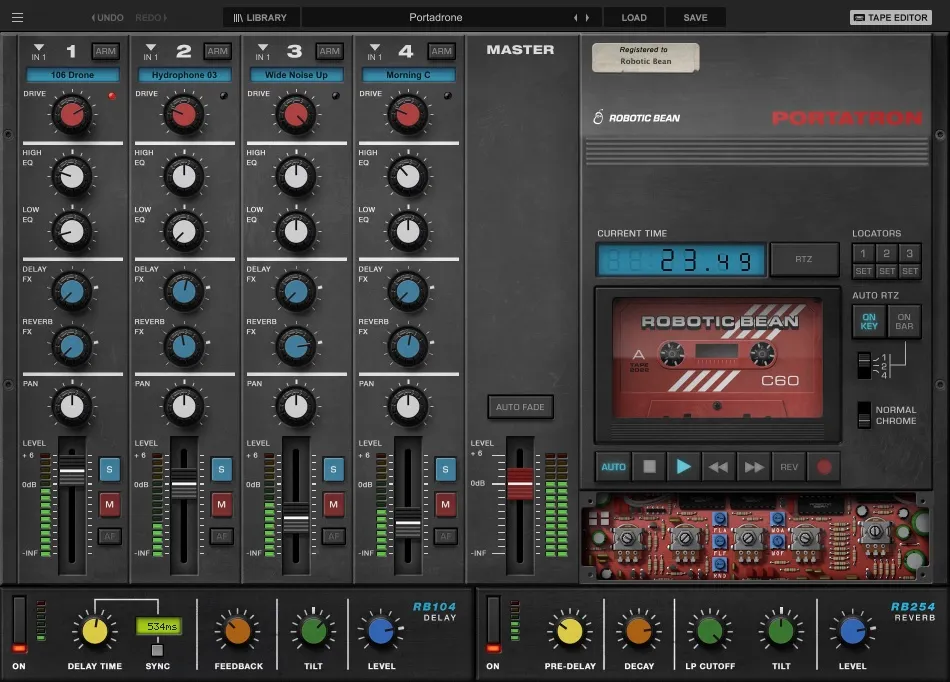
Task: Open the Hydrophone 03 sample selector
Action: coord(184,75)
